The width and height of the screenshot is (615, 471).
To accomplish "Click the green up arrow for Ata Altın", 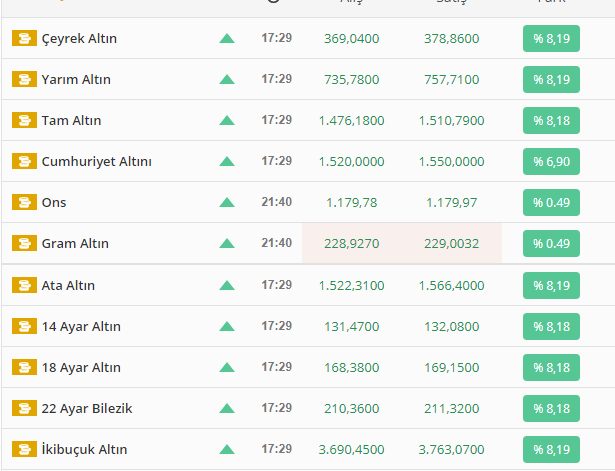I will tap(227, 285).
